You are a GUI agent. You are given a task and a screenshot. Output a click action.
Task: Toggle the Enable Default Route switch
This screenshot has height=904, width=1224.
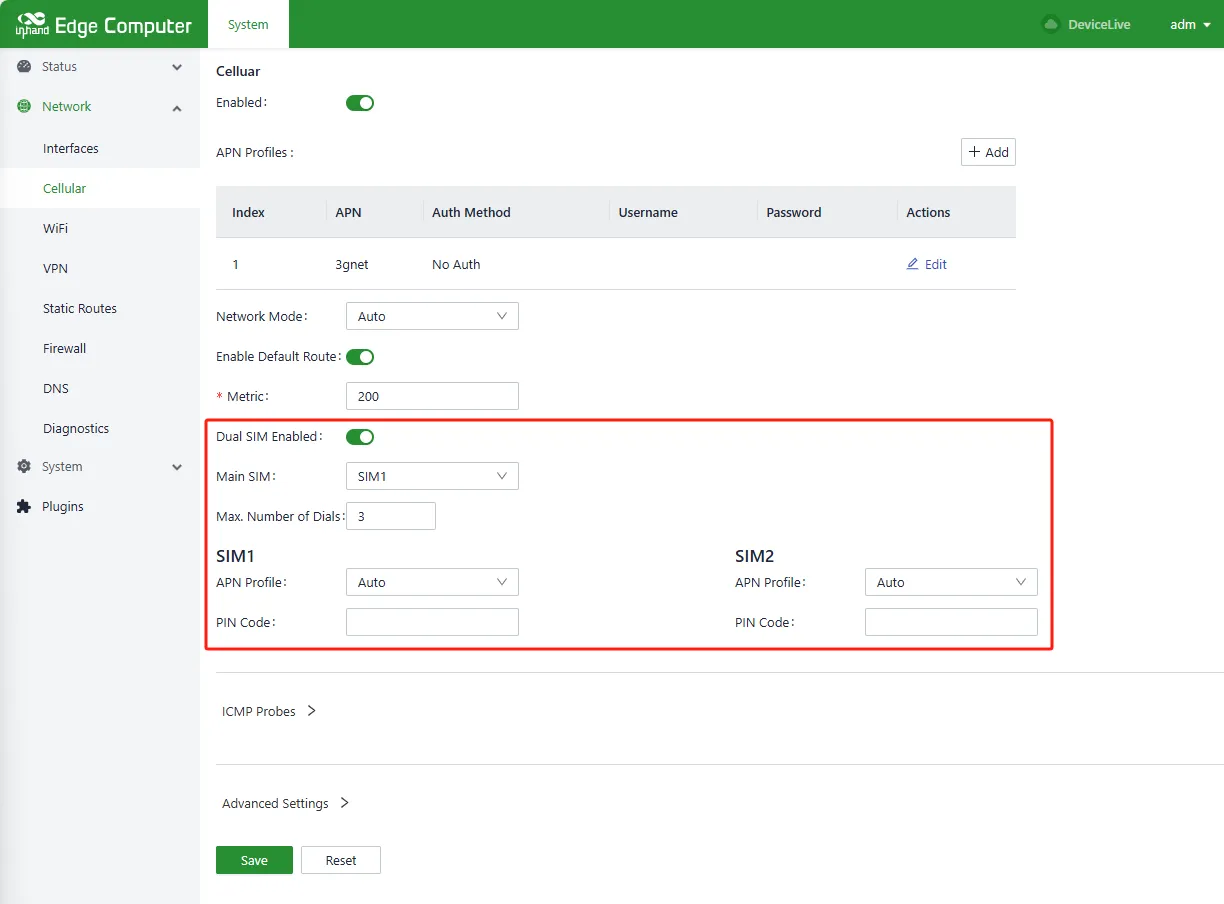pos(360,357)
